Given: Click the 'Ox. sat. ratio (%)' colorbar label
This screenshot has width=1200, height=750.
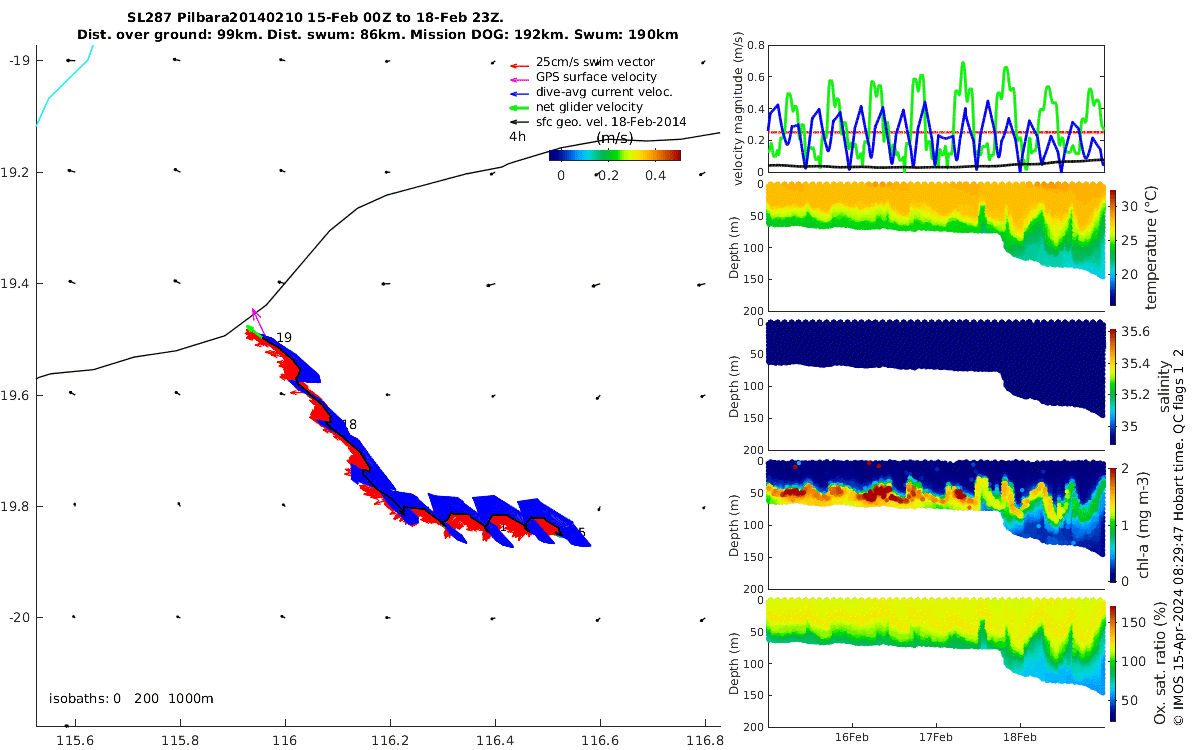Looking at the screenshot, I should pyautogui.click(x=1161, y=664).
